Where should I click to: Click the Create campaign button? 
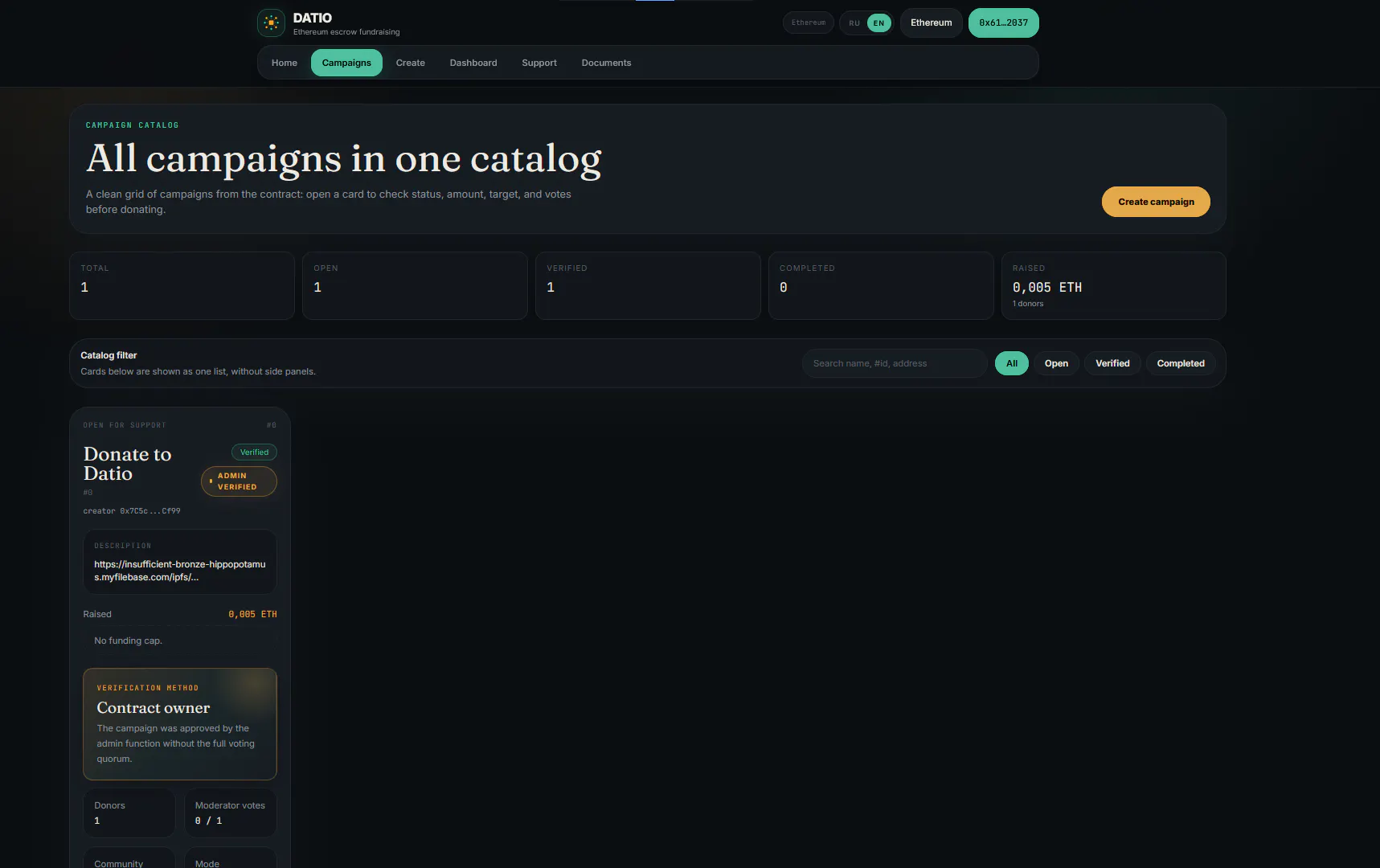[1156, 202]
